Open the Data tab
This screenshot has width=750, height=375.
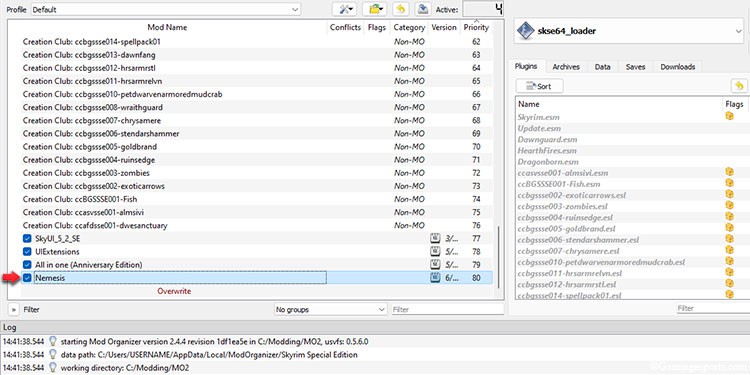tap(602, 67)
